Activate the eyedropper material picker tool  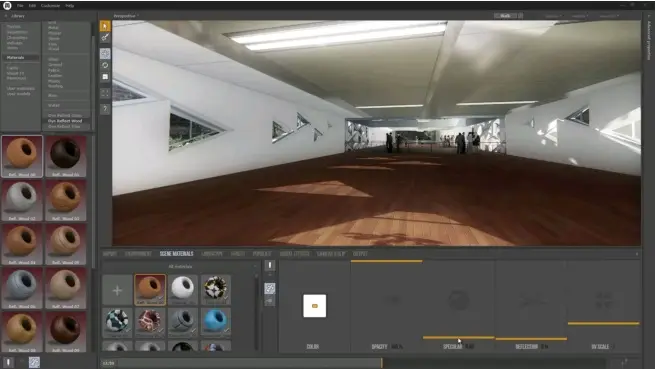[105, 38]
